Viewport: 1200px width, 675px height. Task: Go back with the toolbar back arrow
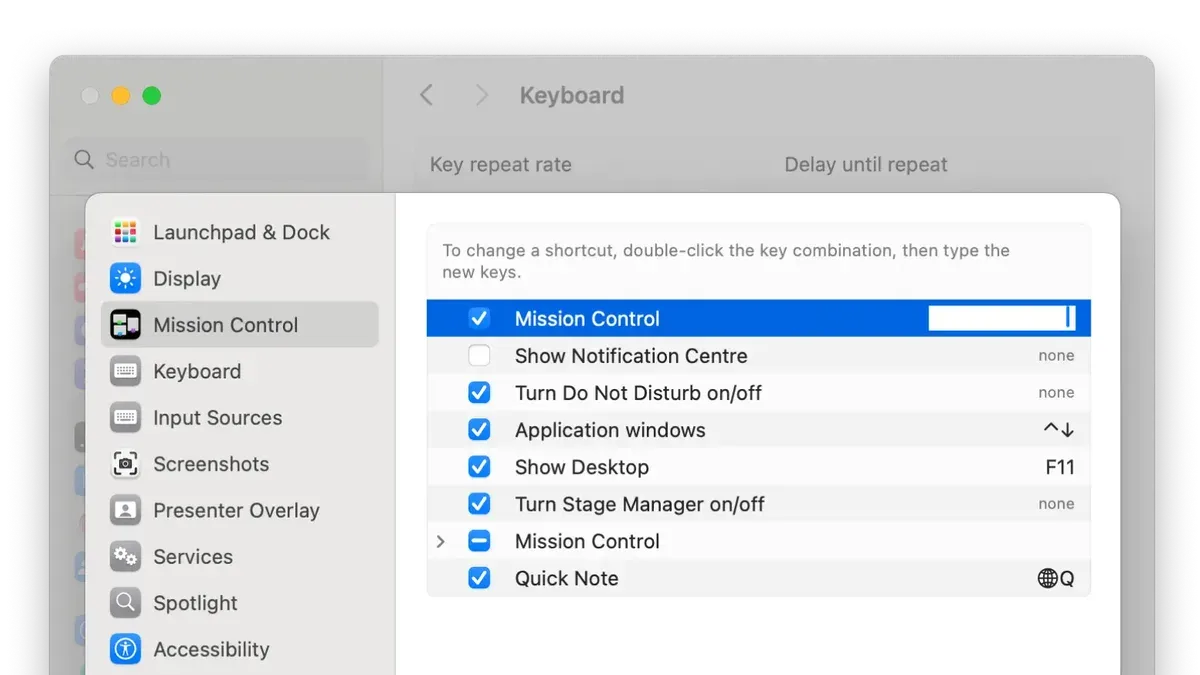point(427,95)
